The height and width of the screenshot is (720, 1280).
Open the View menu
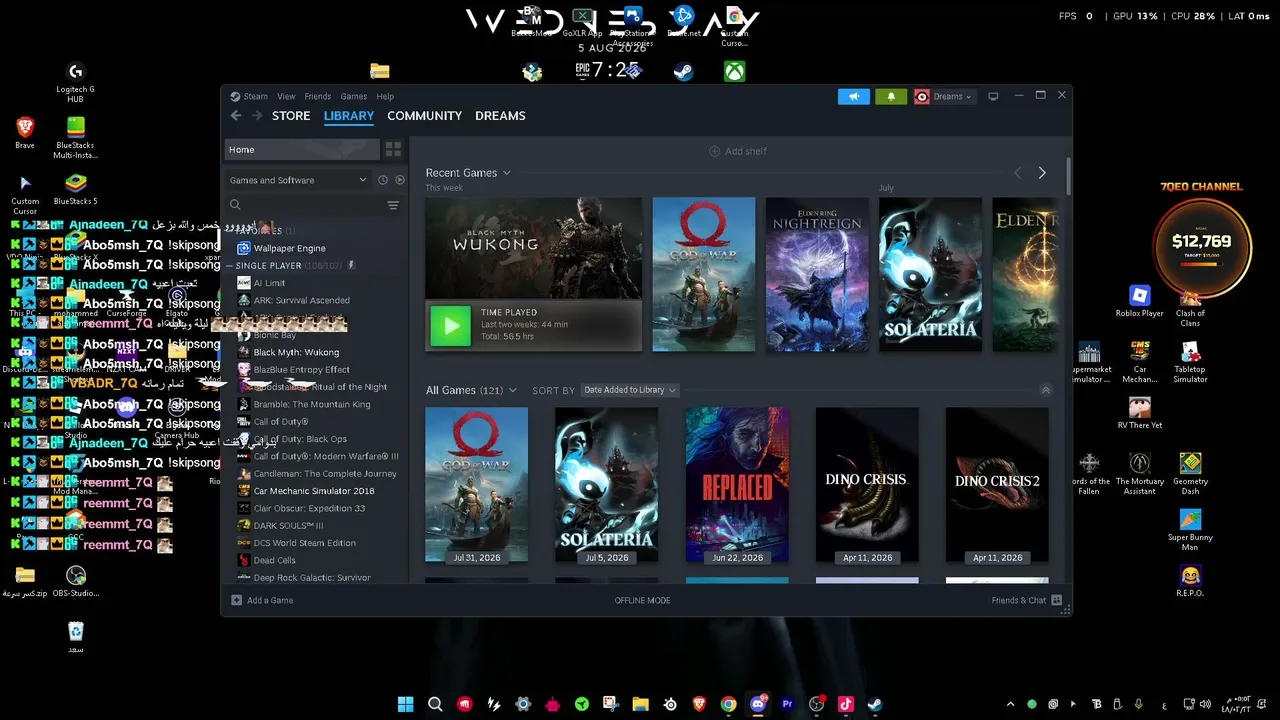coord(286,96)
